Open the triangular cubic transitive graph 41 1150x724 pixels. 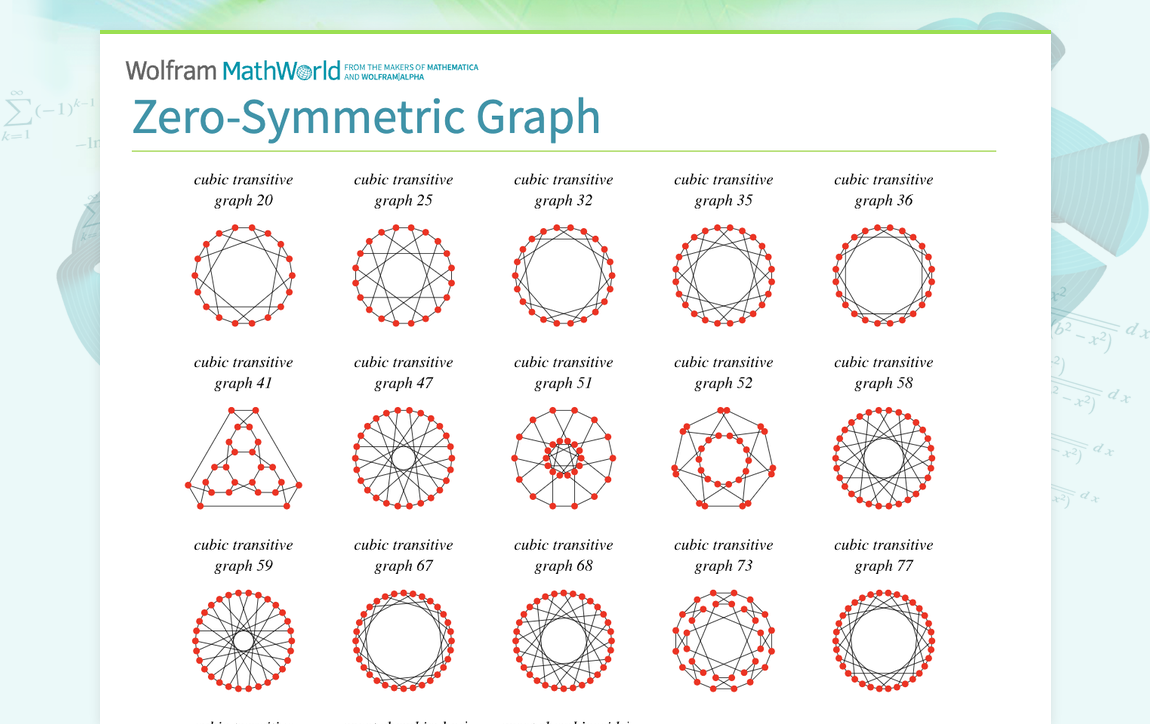tap(243, 458)
